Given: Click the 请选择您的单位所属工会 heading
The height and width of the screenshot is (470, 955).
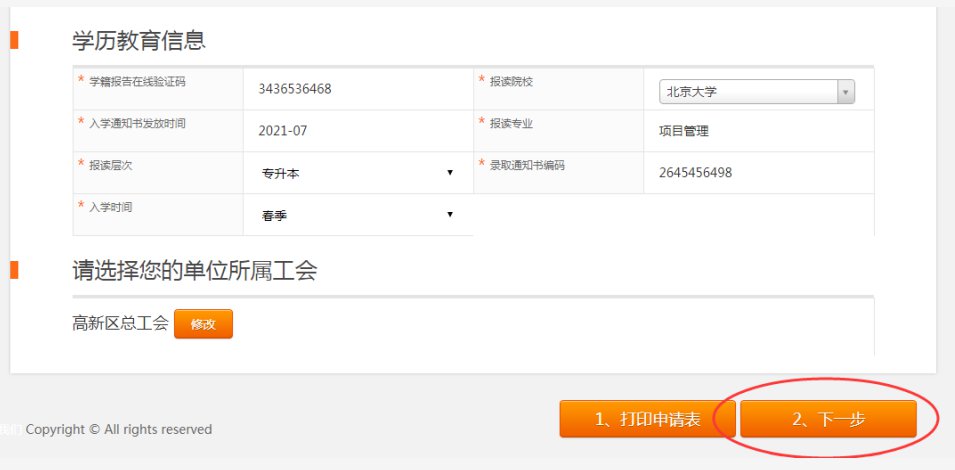Looking at the screenshot, I should tap(194, 271).
